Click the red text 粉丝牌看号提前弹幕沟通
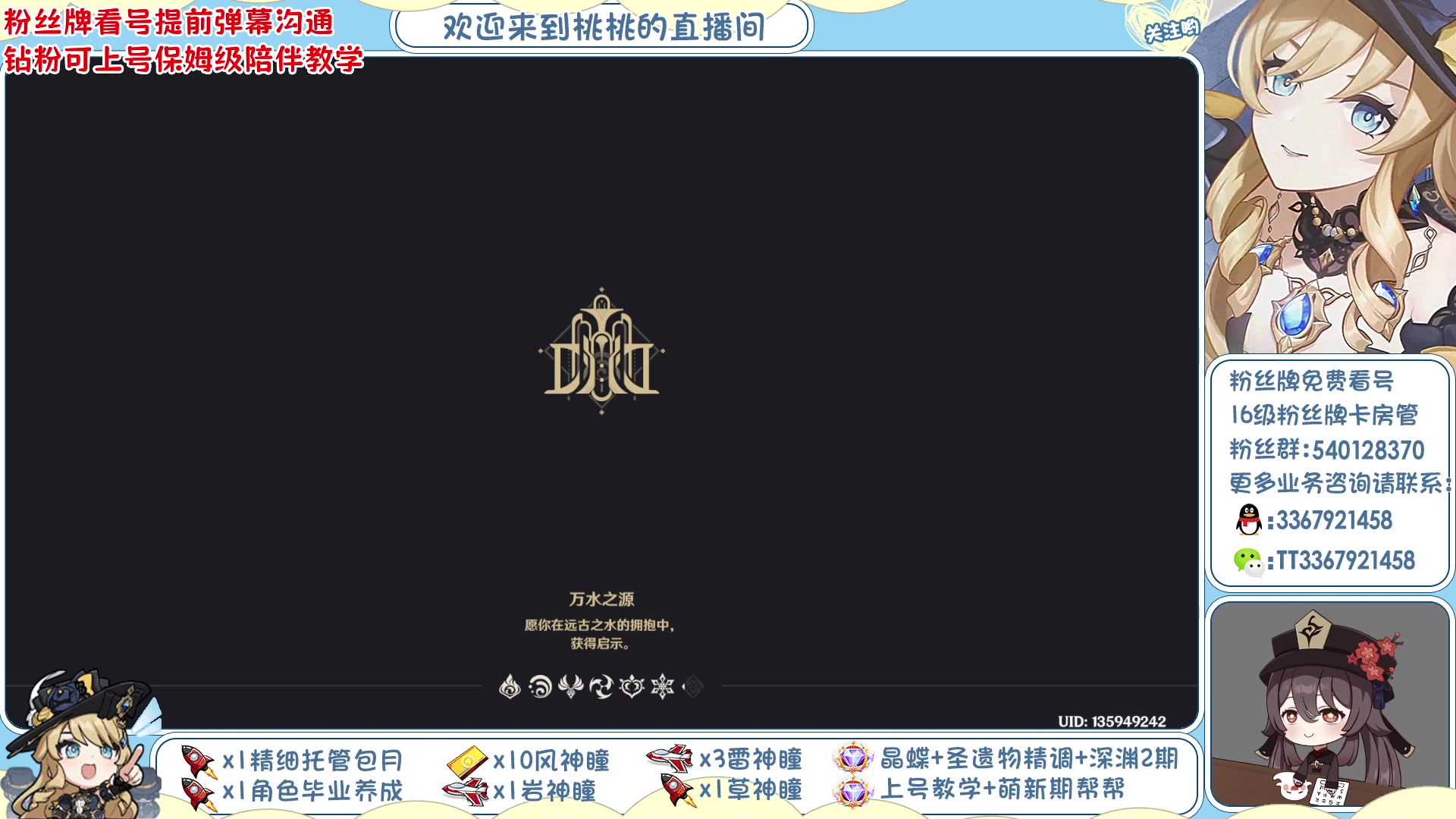The image size is (1456, 819). pyautogui.click(x=168, y=22)
